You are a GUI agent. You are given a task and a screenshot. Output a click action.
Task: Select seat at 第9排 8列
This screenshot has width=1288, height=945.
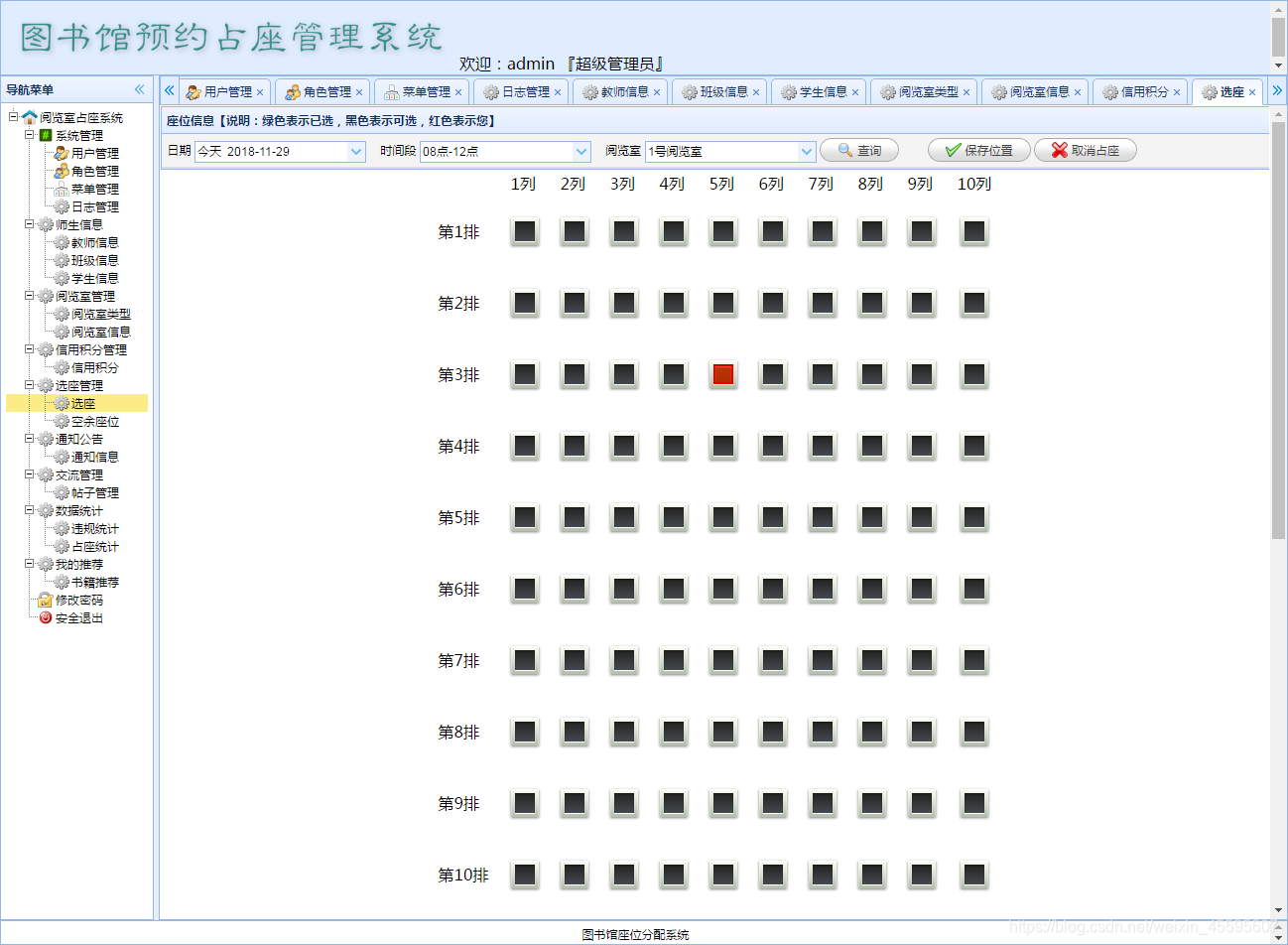[x=872, y=804]
